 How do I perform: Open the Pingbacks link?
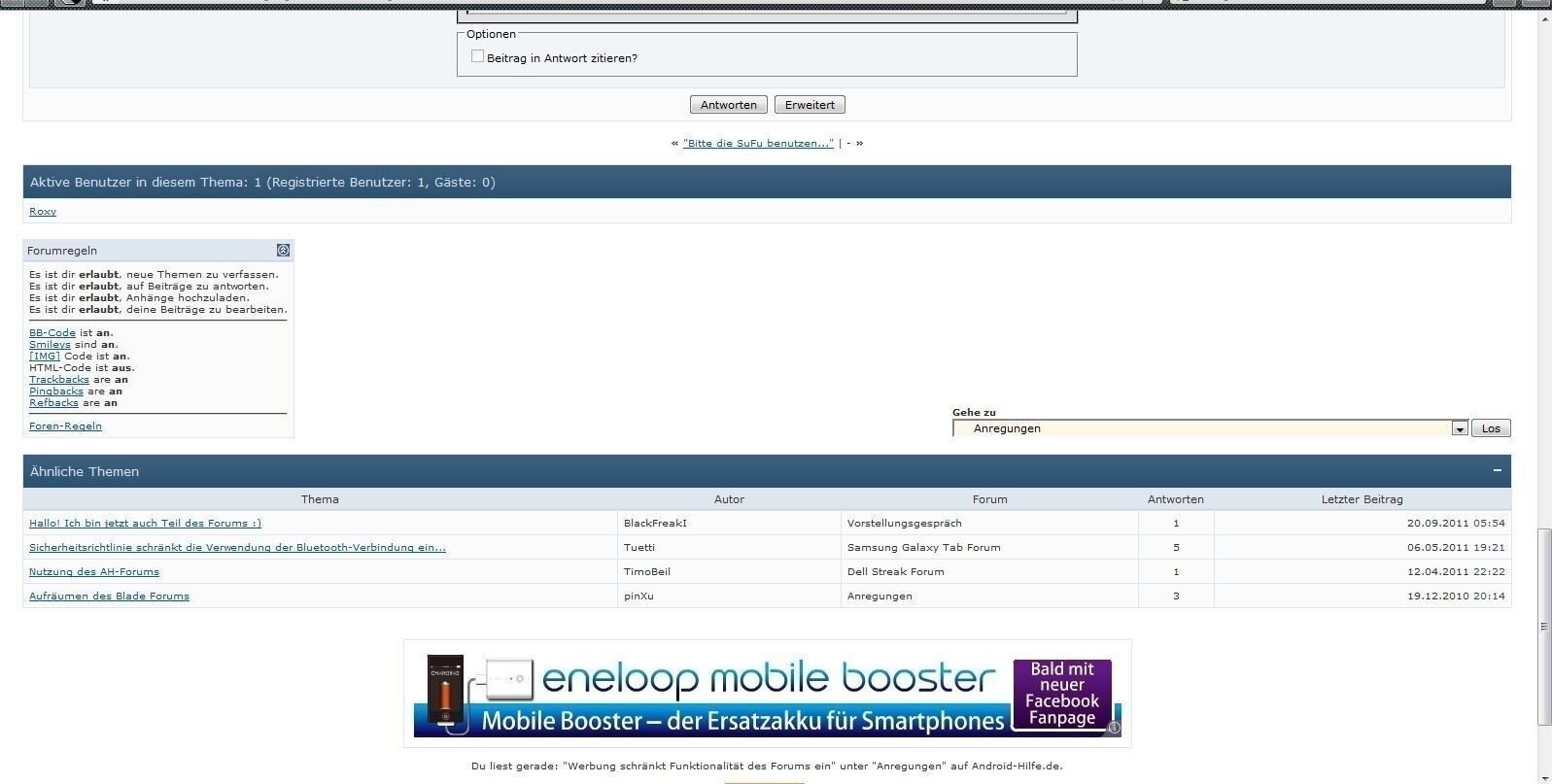click(55, 392)
